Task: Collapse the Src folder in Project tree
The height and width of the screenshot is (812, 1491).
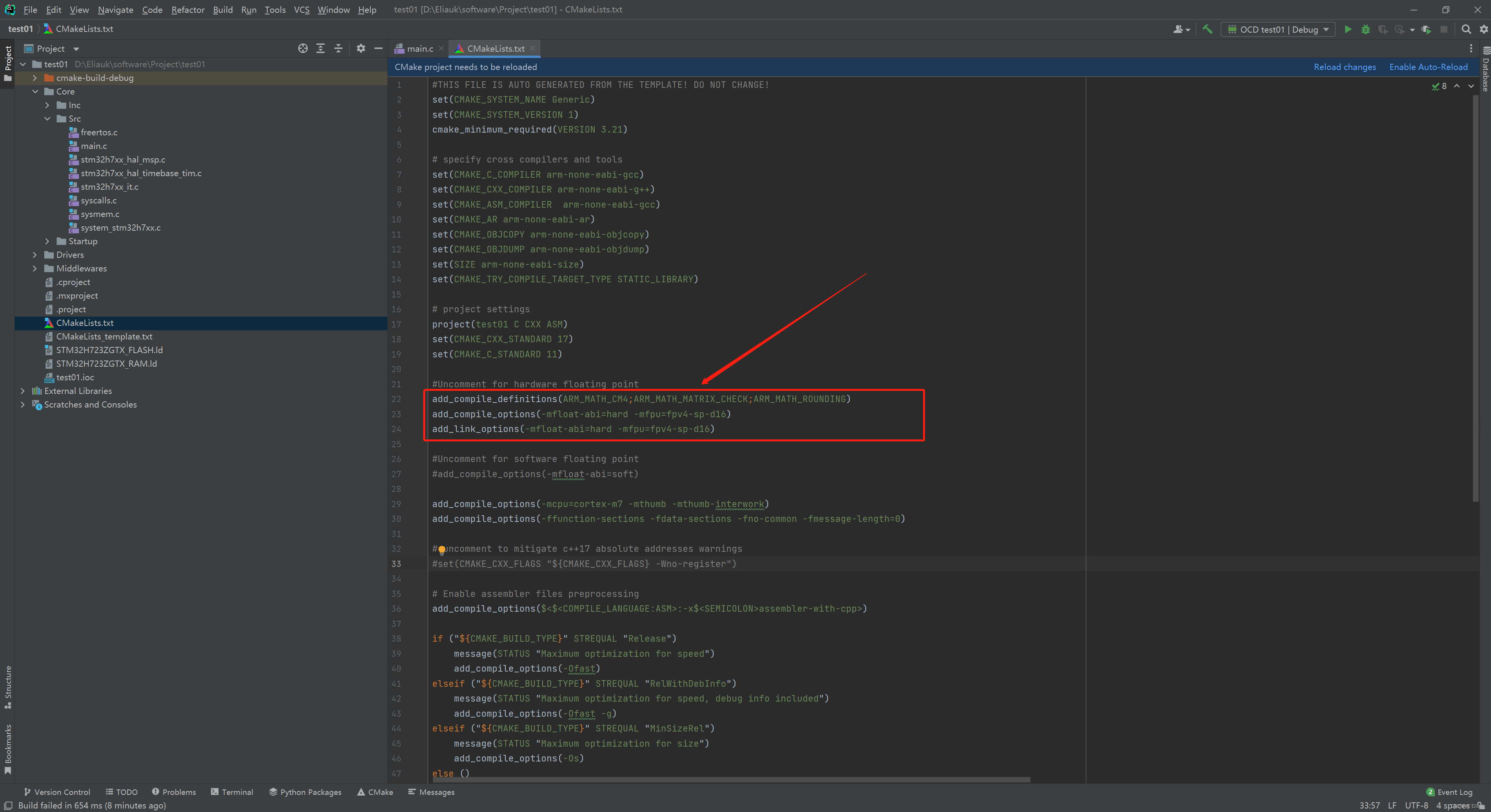Action: pos(48,118)
